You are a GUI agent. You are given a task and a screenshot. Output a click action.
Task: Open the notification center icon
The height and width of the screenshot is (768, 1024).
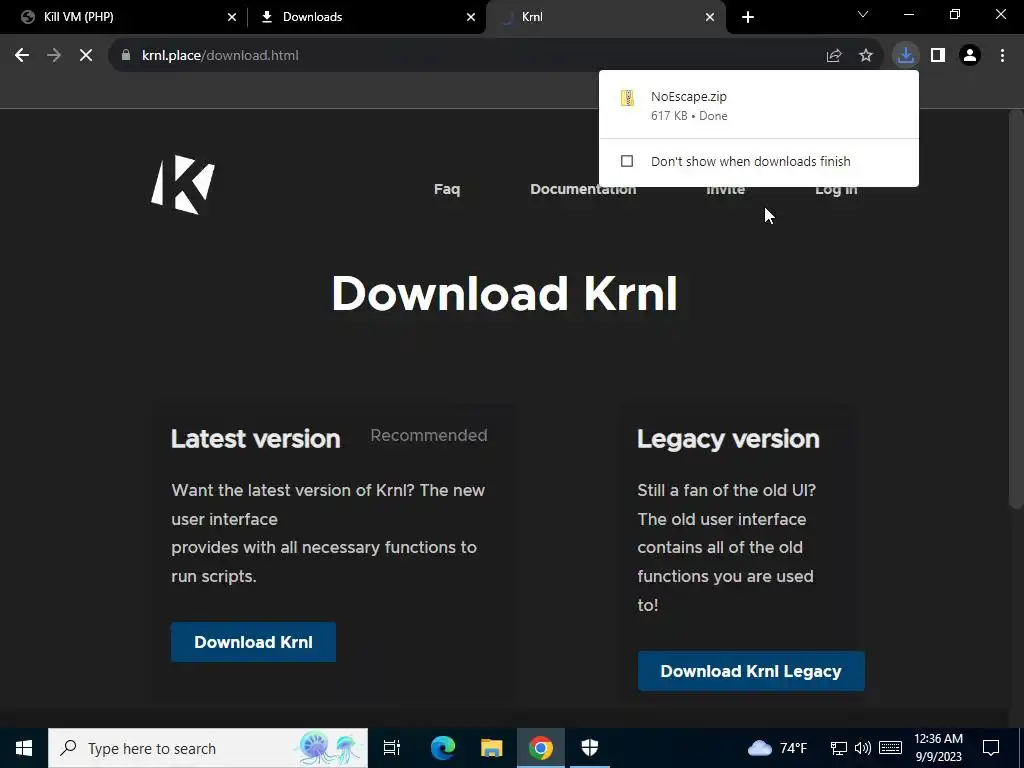[x=991, y=748]
